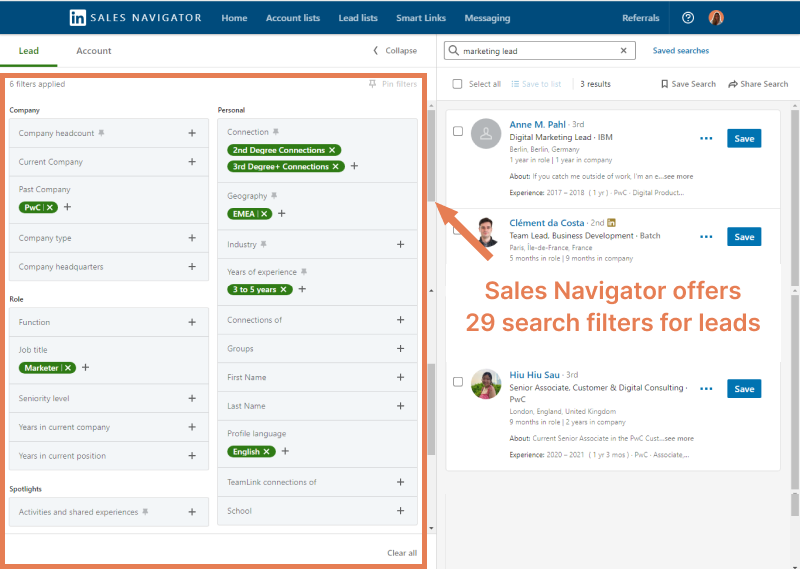Add another Geography value
Screen dimensions: 800x569
point(282,213)
